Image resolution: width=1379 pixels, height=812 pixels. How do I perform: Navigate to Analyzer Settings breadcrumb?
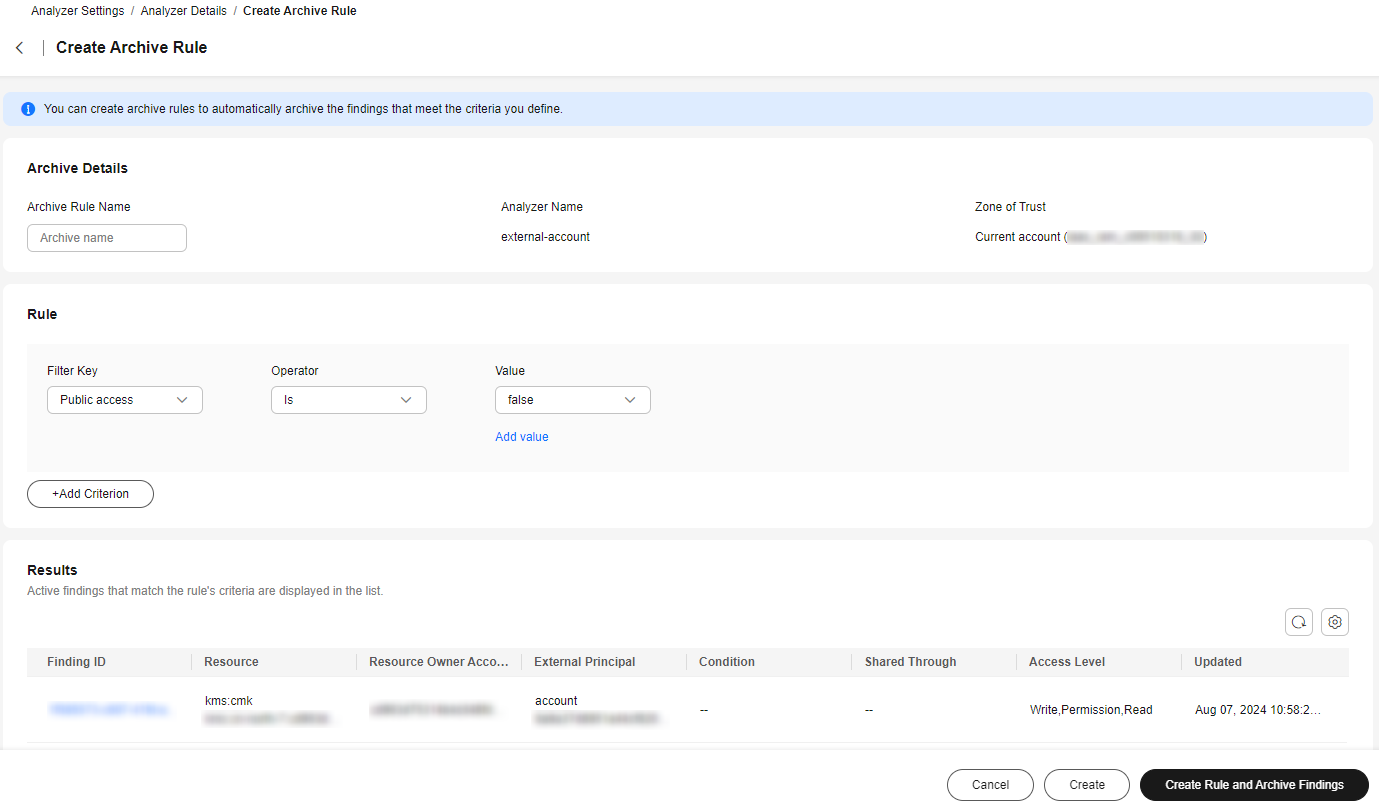(x=78, y=11)
